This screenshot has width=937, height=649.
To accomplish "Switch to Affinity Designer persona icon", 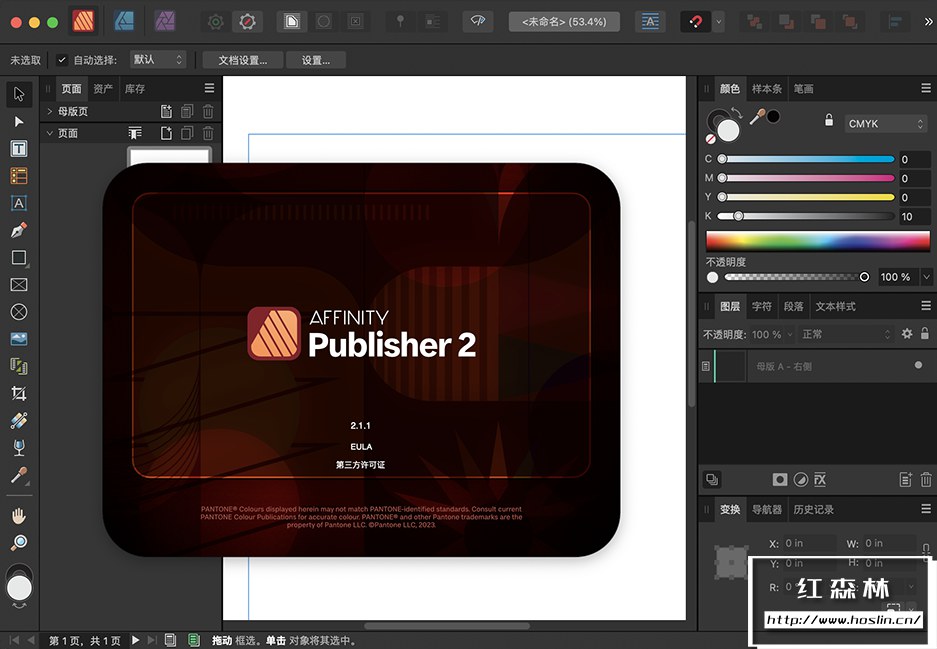I will [124, 21].
